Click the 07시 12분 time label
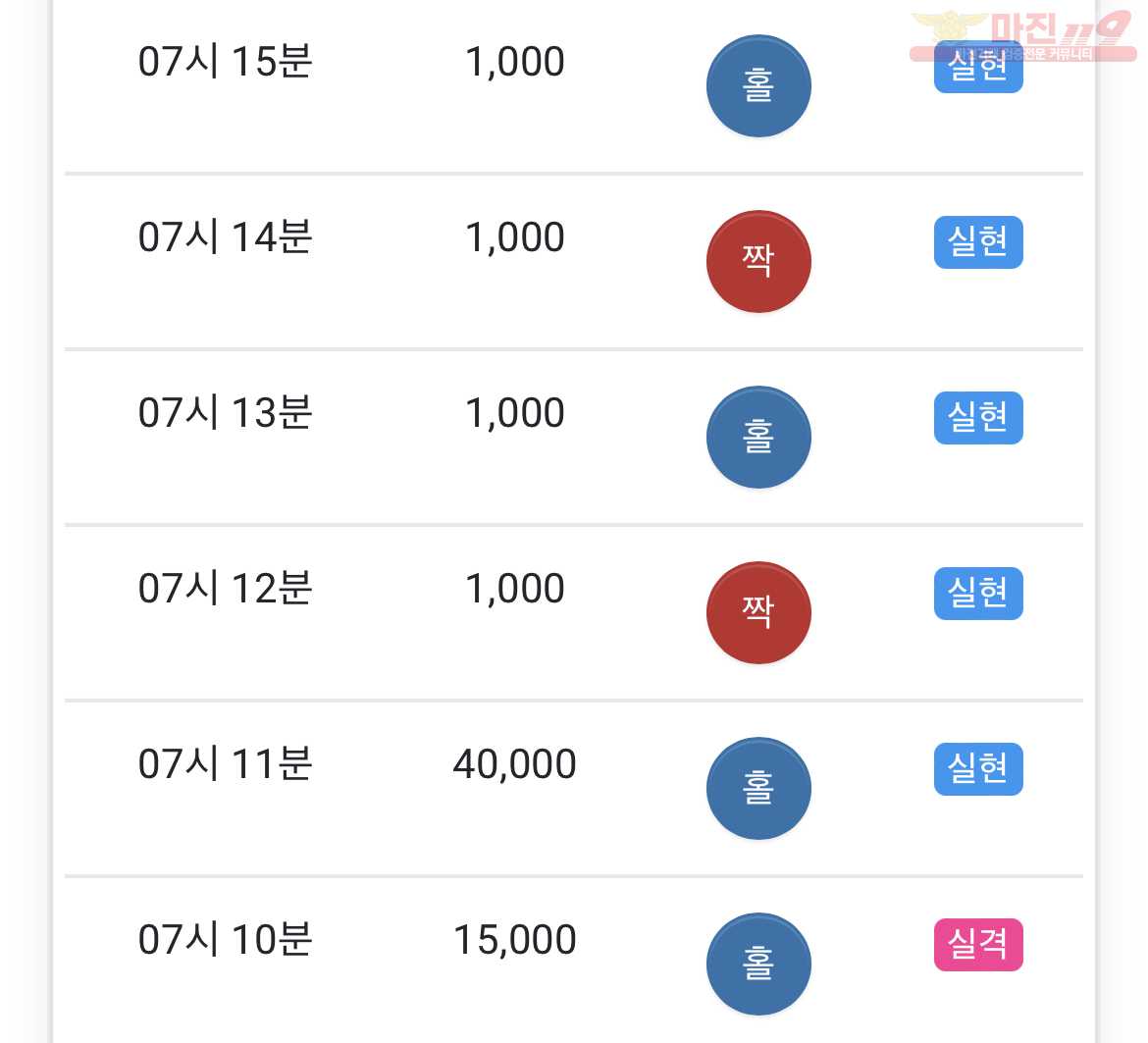 [x=226, y=588]
